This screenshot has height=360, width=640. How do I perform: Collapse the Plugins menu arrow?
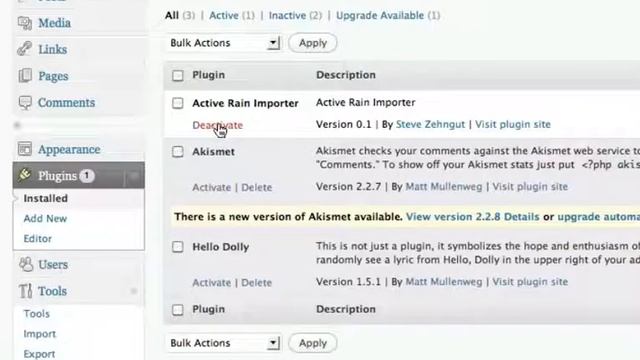tap(133, 176)
